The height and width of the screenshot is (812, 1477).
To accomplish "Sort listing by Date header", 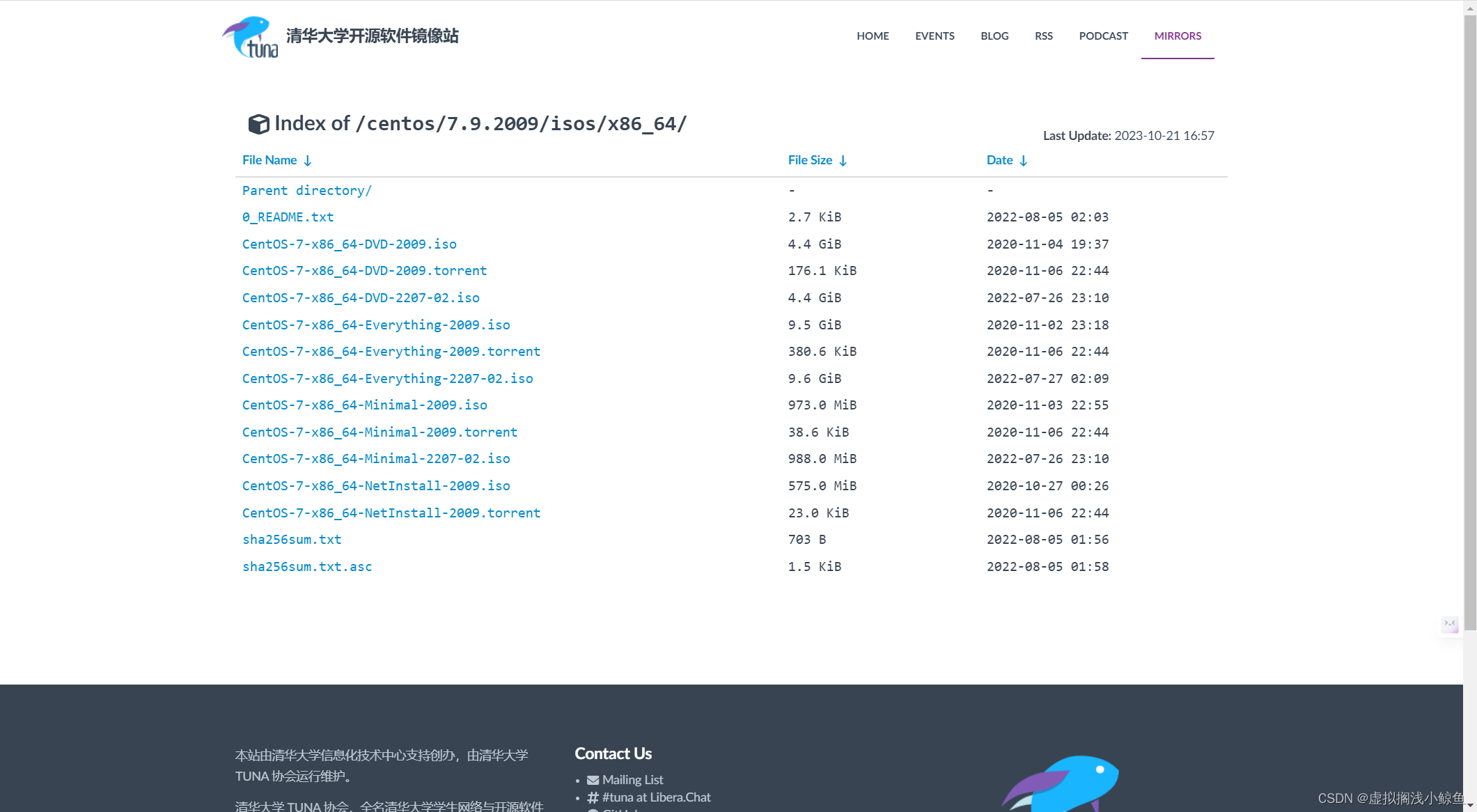I will [999, 160].
